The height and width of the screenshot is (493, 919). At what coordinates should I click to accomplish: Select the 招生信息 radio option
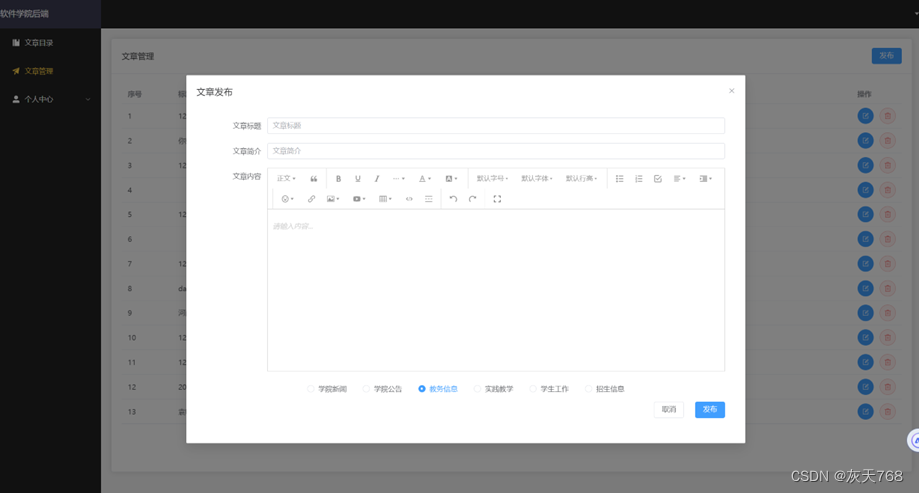(x=605, y=389)
